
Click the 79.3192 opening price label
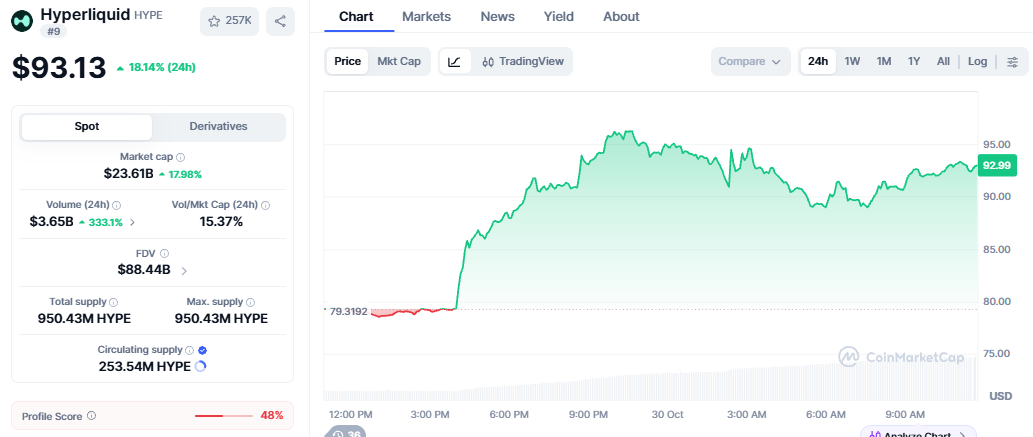(x=348, y=310)
